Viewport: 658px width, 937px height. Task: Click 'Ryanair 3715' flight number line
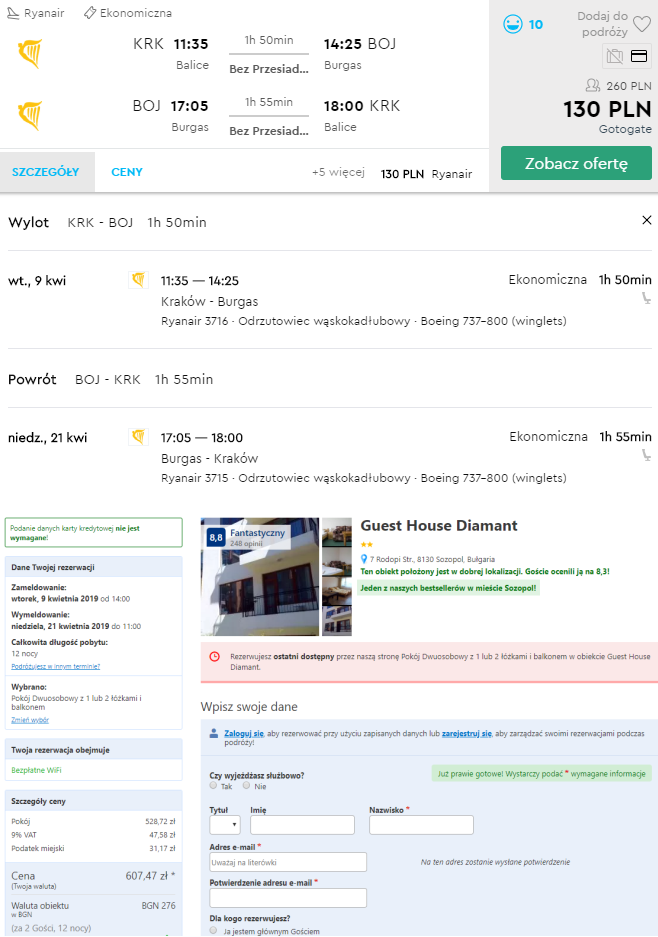pos(363,478)
